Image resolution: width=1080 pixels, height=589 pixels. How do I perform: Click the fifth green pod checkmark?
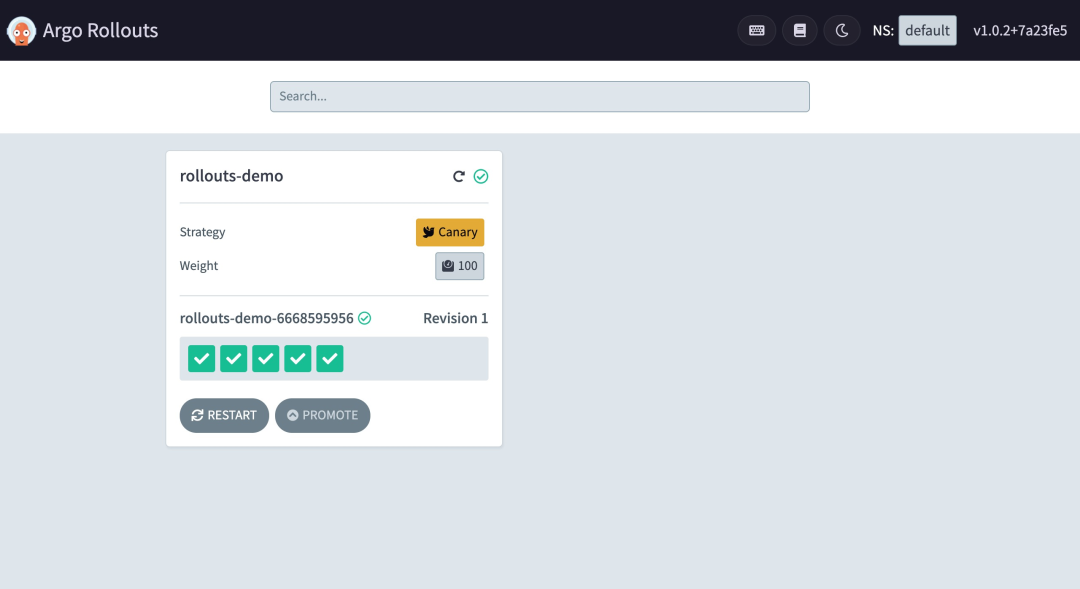click(330, 358)
